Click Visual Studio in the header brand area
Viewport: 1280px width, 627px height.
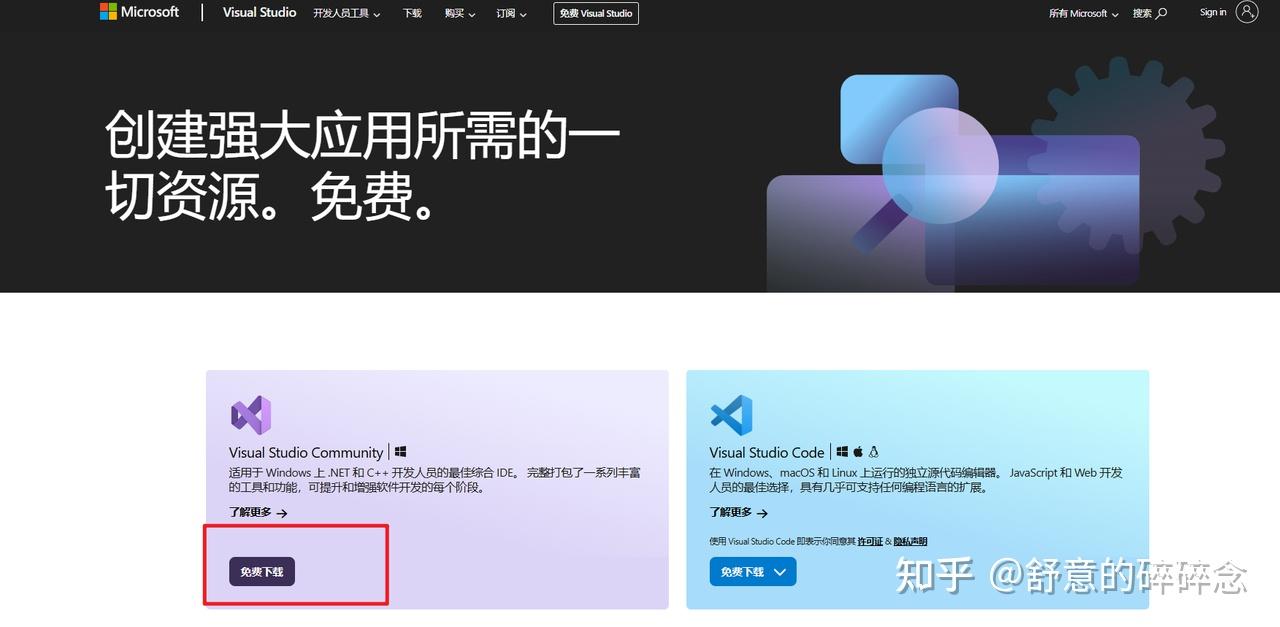pos(259,12)
